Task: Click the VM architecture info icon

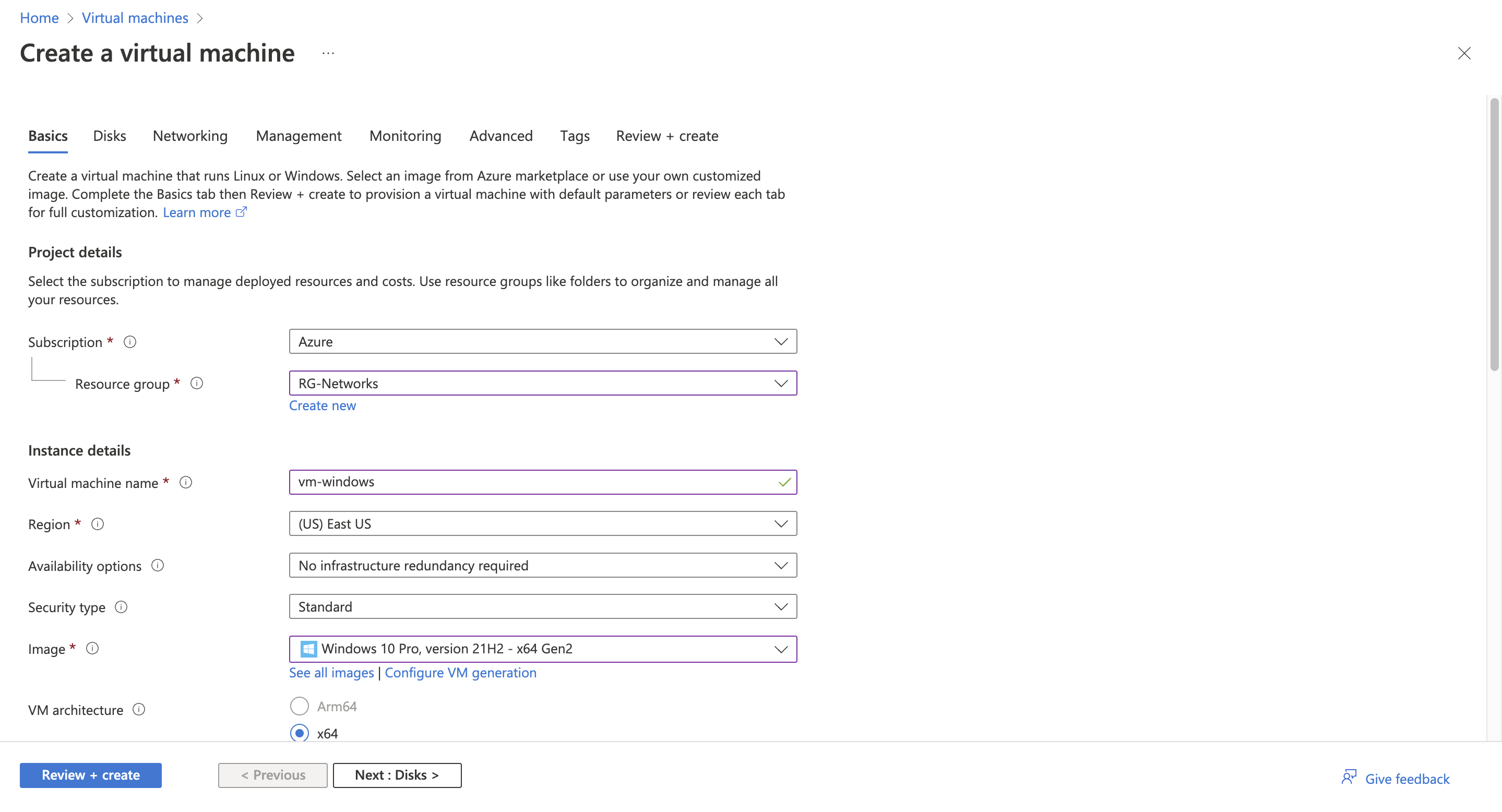Action: 139,709
